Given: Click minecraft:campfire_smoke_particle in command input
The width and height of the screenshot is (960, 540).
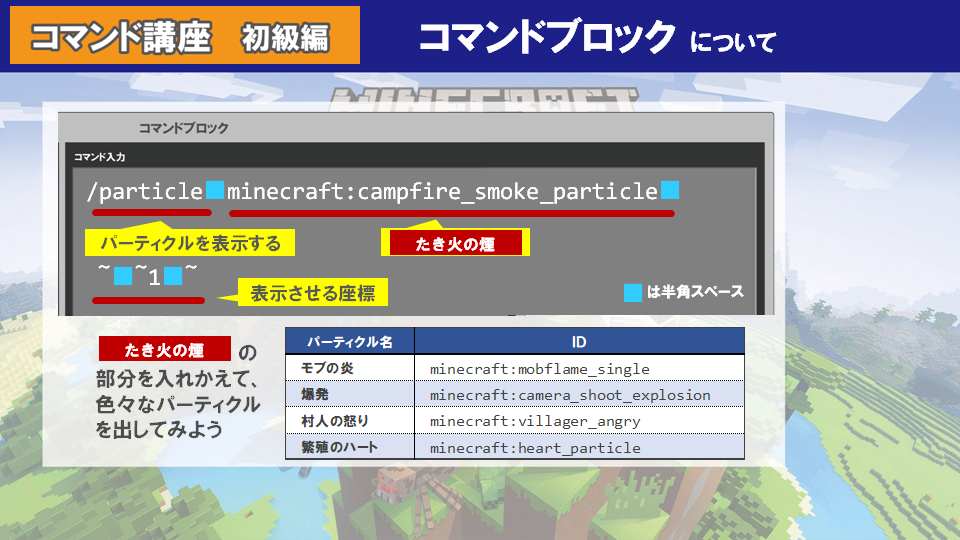Looking at the screenshot, I should (x=443, y=192).
